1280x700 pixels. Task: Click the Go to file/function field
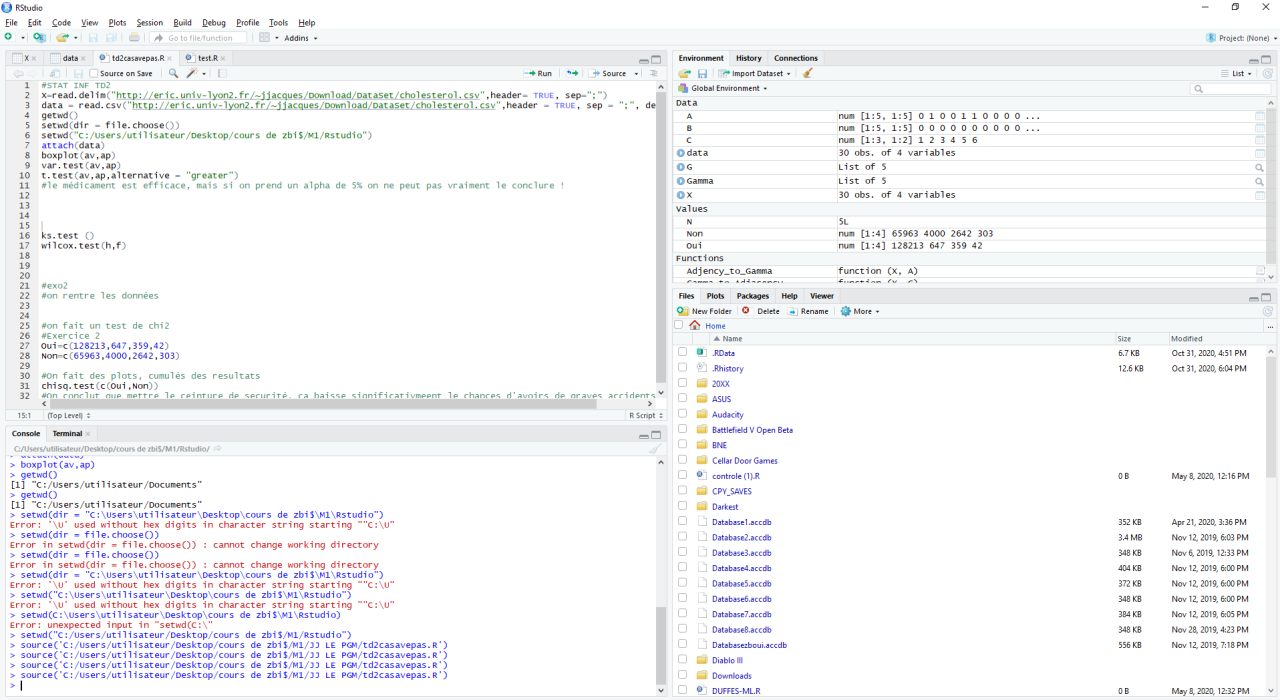(x=200, y=38)
